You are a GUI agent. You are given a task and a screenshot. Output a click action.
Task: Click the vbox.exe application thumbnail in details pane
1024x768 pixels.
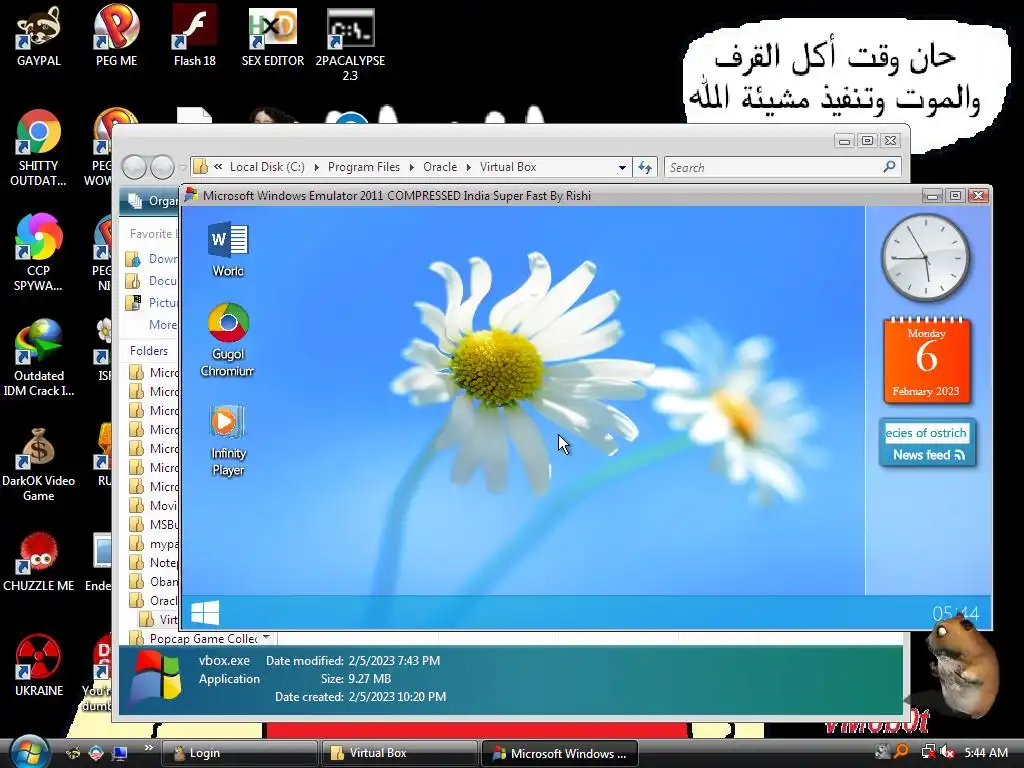pos(155,677)
